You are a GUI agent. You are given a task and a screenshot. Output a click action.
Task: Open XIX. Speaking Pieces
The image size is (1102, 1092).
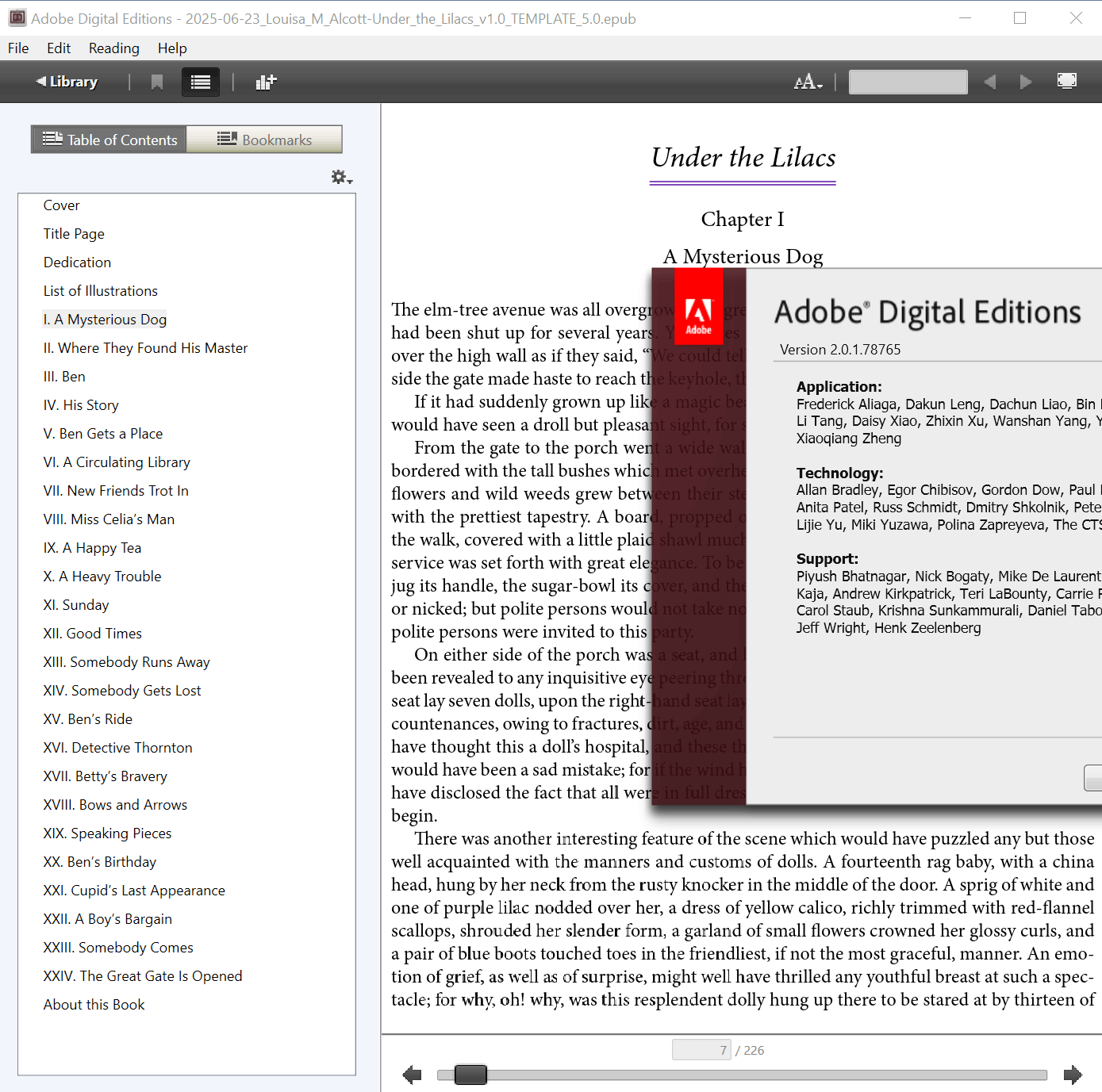click(x=108, y=833)
